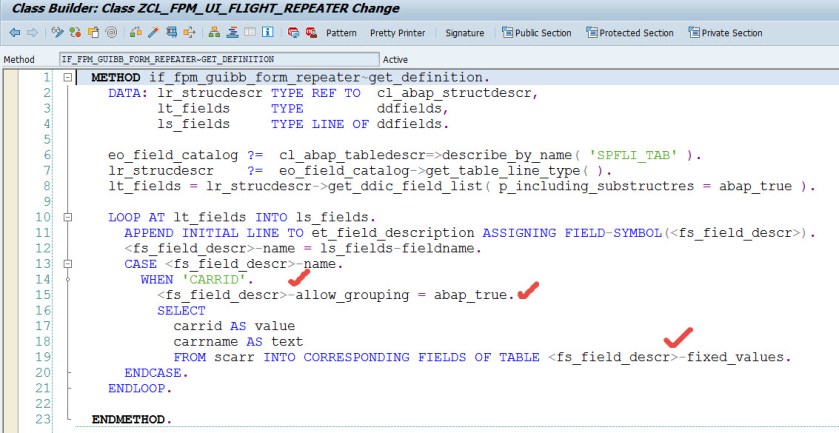
Task: Click the 'lt_fields' declaration on line 3
Action: [193, 109]
